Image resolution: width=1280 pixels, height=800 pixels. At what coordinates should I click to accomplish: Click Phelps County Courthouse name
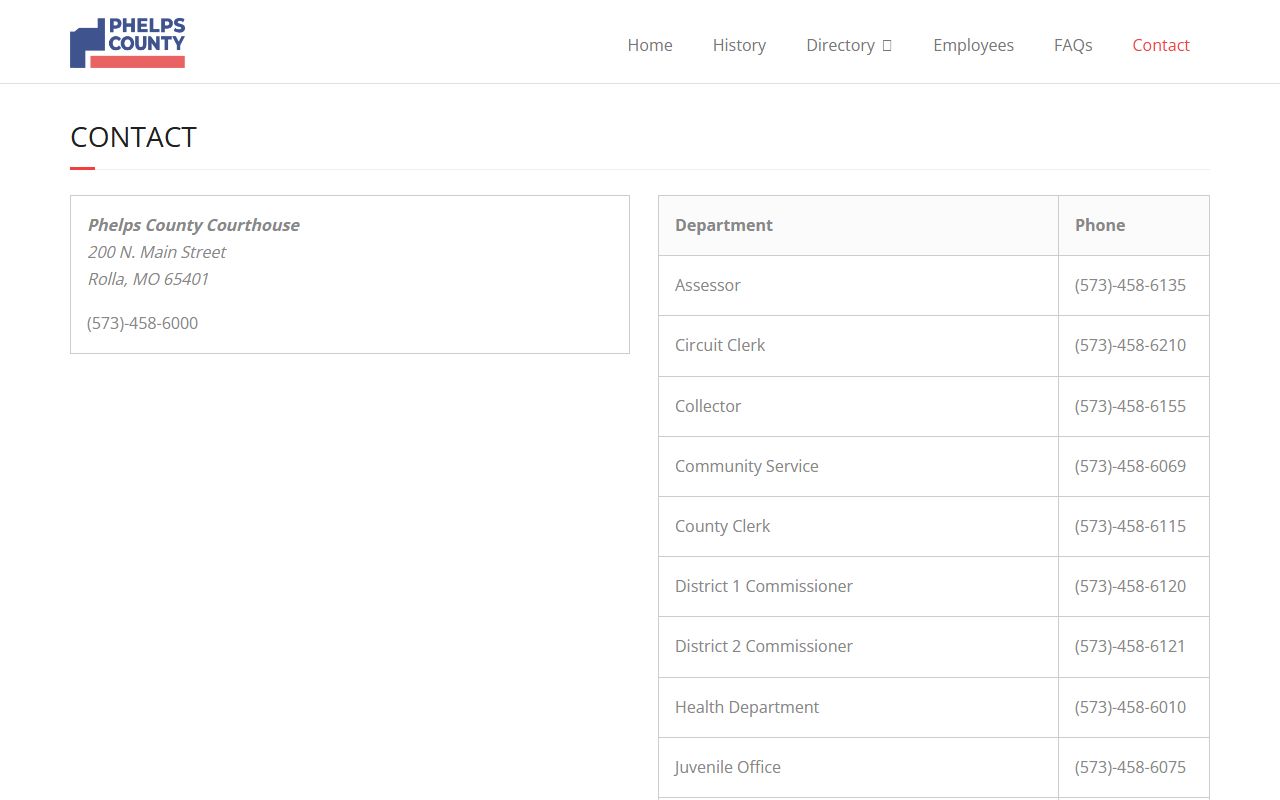click(194, 225)
